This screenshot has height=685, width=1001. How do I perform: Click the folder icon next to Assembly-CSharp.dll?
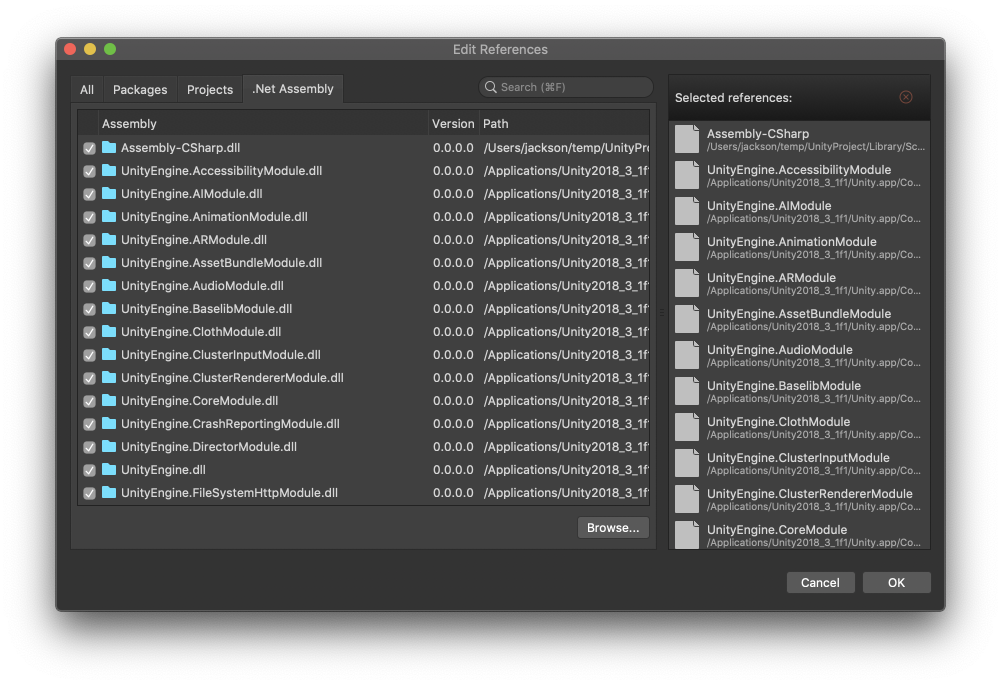tap(109, 147)
